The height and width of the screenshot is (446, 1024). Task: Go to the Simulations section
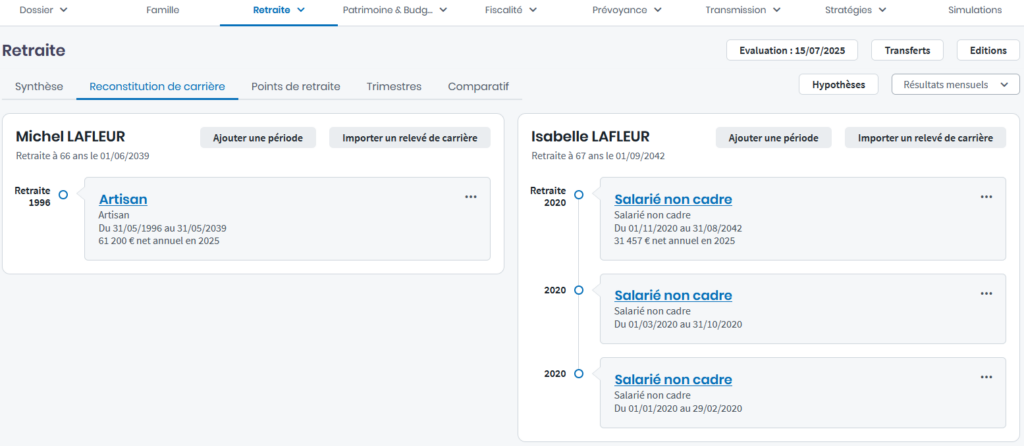click(974, 10)
